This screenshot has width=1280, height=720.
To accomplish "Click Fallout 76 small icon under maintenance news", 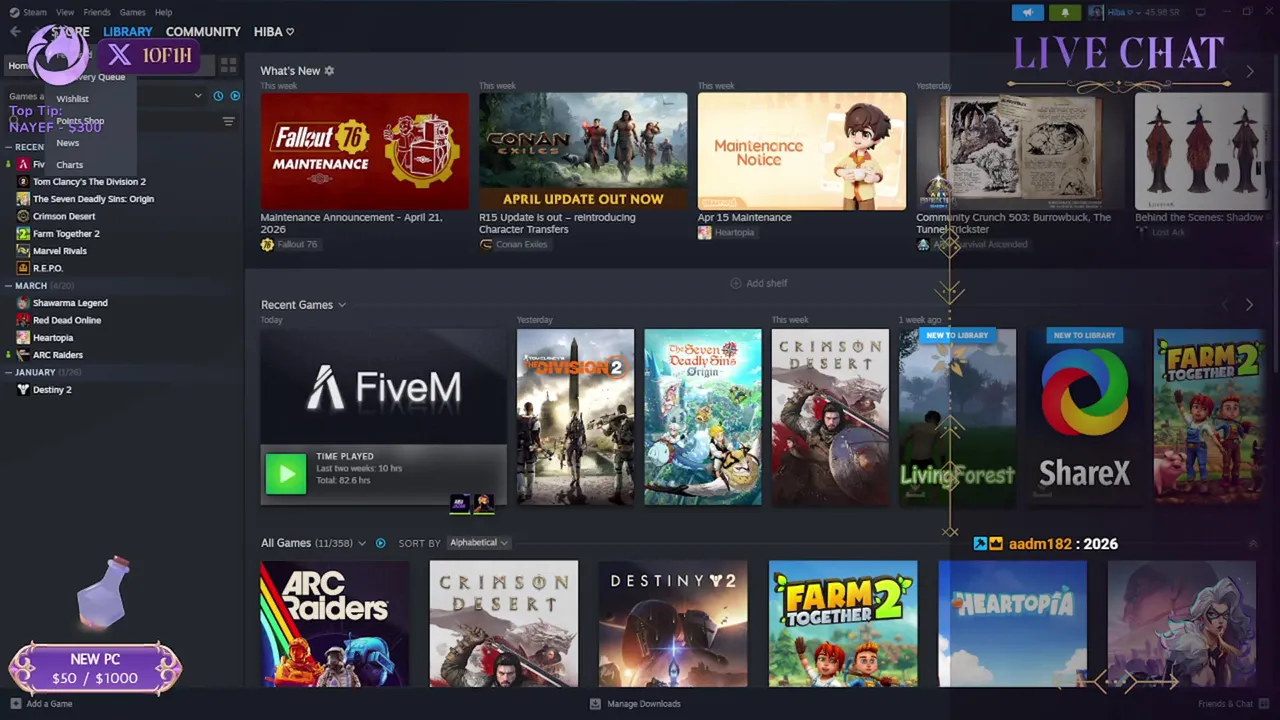I will pyautogui.click(x=267, y=245).
